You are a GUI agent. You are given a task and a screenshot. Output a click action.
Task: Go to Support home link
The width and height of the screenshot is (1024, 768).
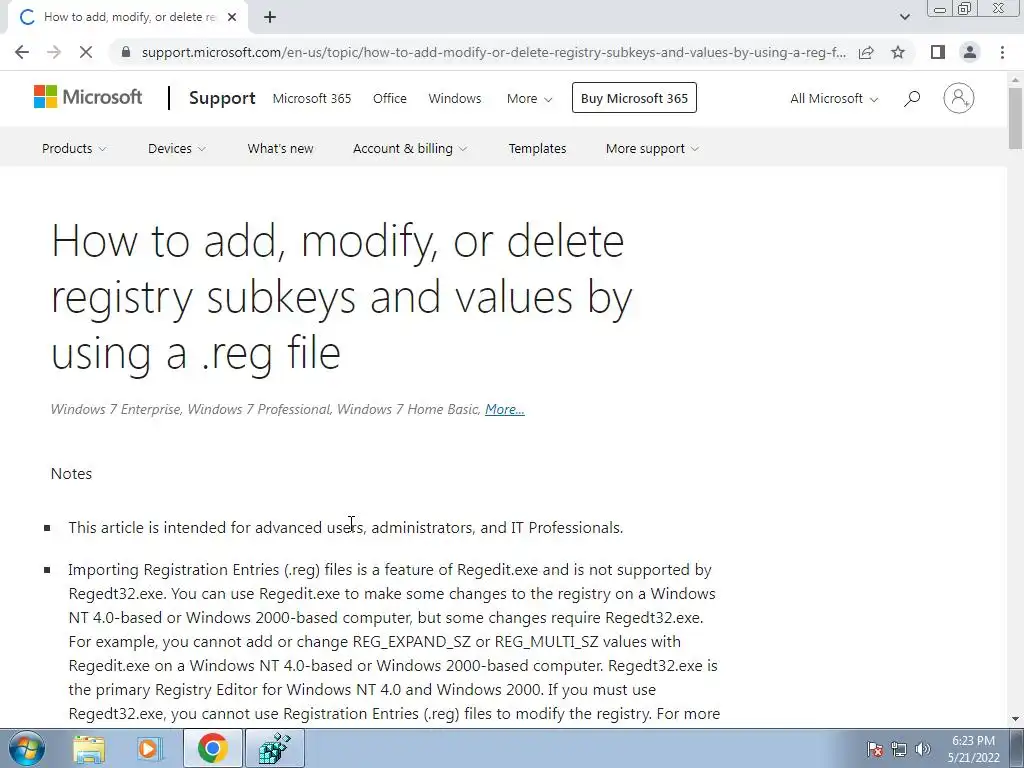[222, 98]
